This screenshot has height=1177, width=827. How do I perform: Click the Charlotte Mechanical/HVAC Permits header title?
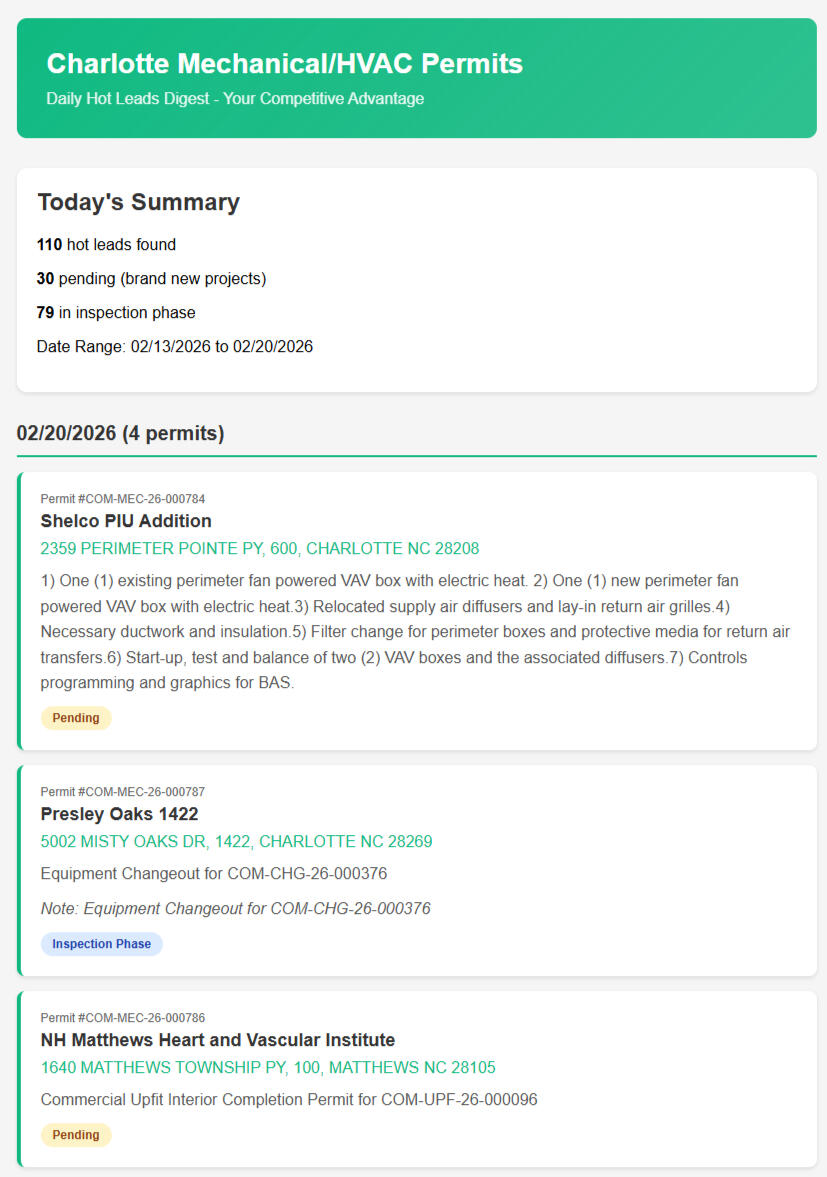(x=284, y=64)
